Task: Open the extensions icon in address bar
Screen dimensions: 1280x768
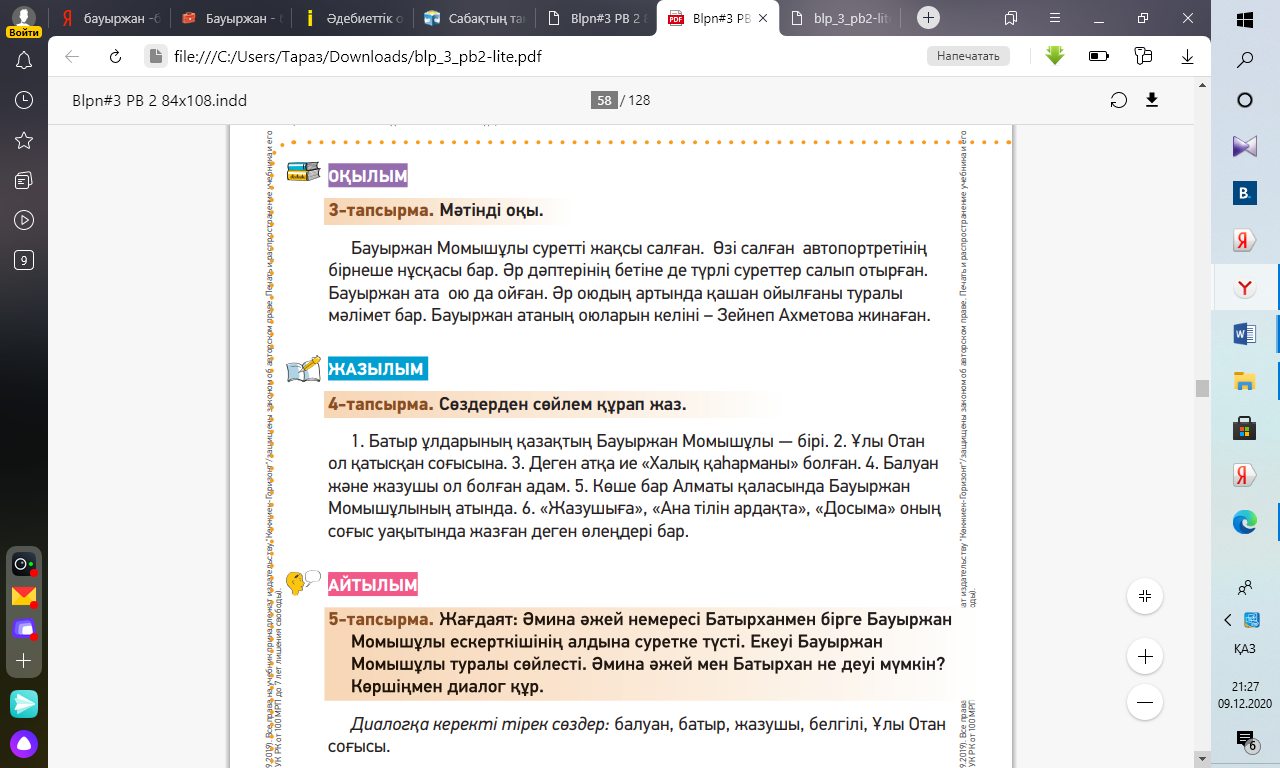Action: point(1144,56)
